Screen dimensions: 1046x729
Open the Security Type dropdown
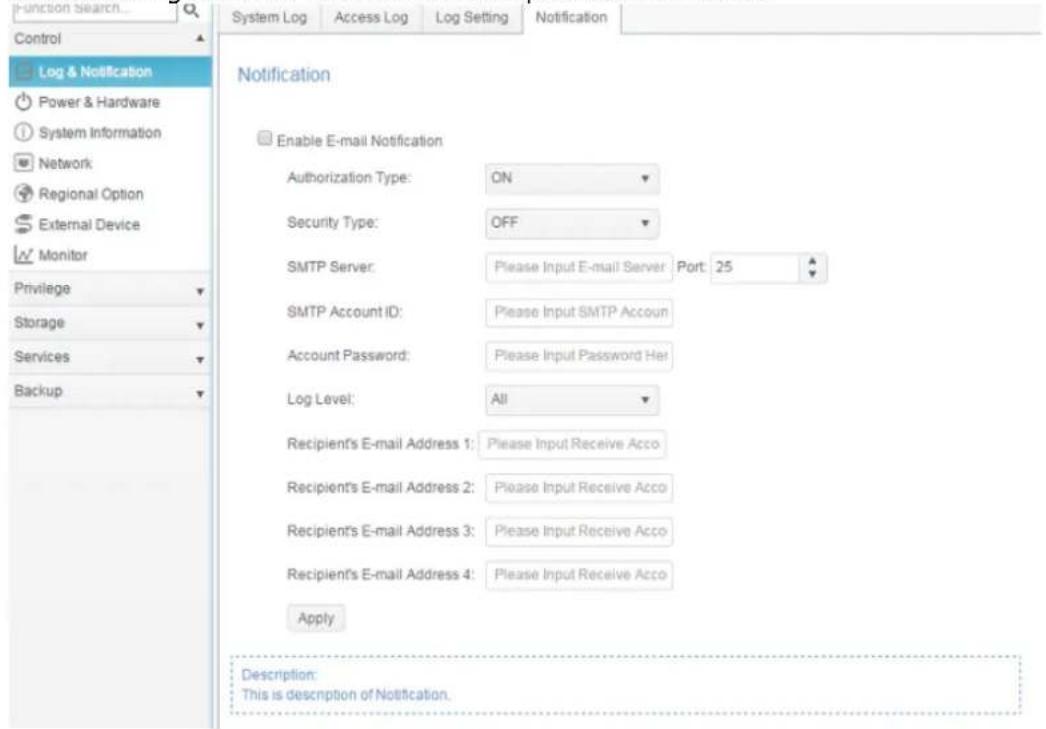572,223
